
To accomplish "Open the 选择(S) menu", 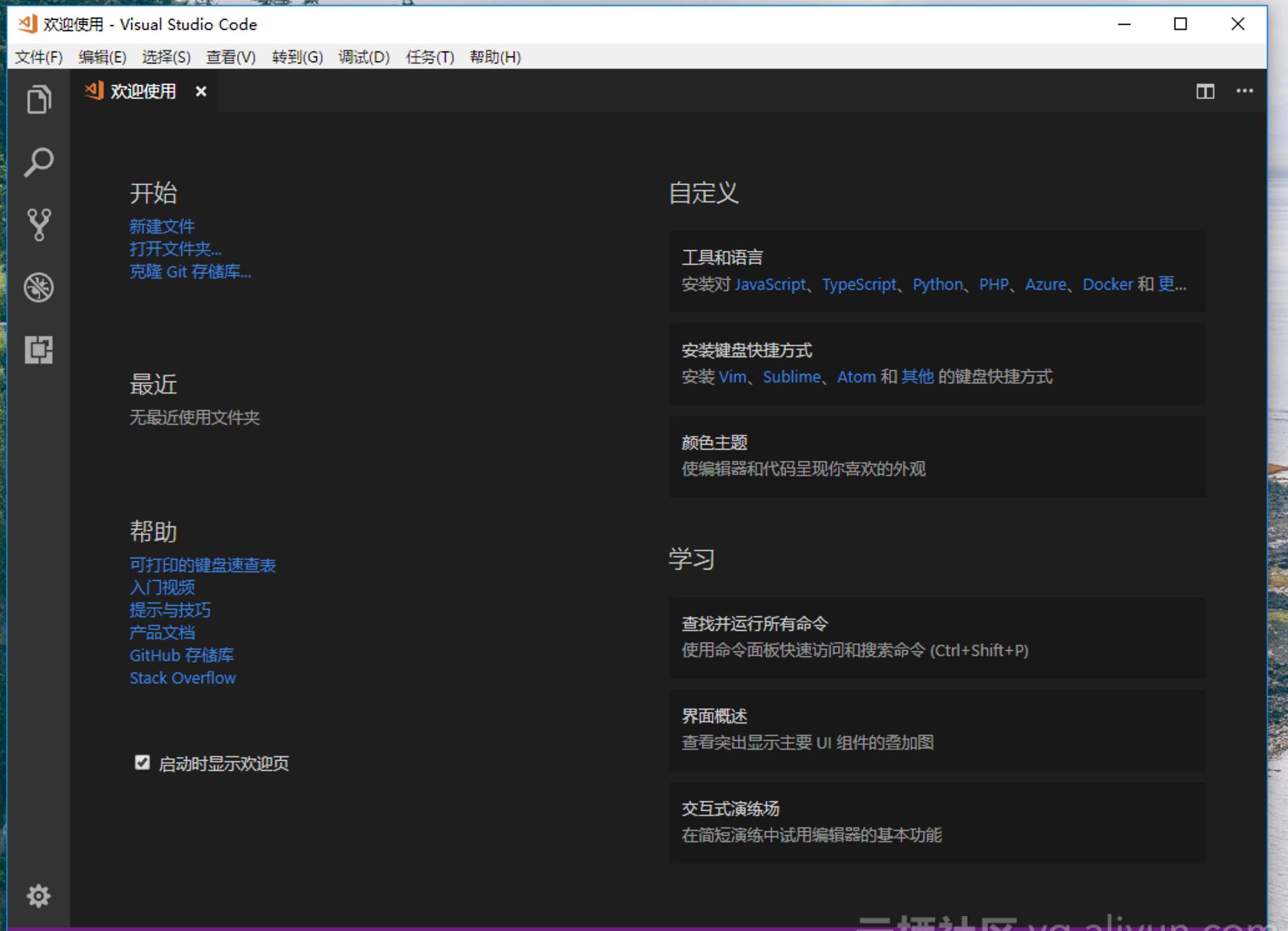I will coord(166,57).
